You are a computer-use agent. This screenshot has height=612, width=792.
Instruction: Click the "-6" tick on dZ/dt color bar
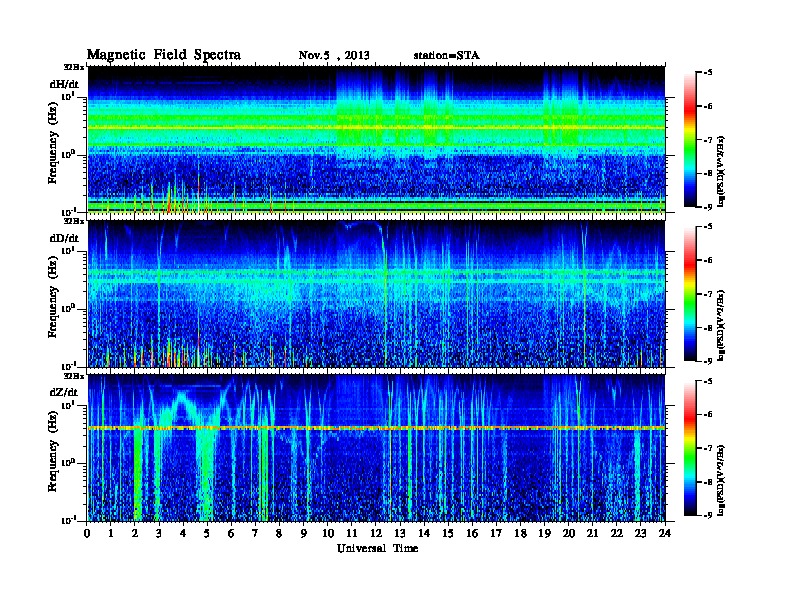click(x=708, y=415)
